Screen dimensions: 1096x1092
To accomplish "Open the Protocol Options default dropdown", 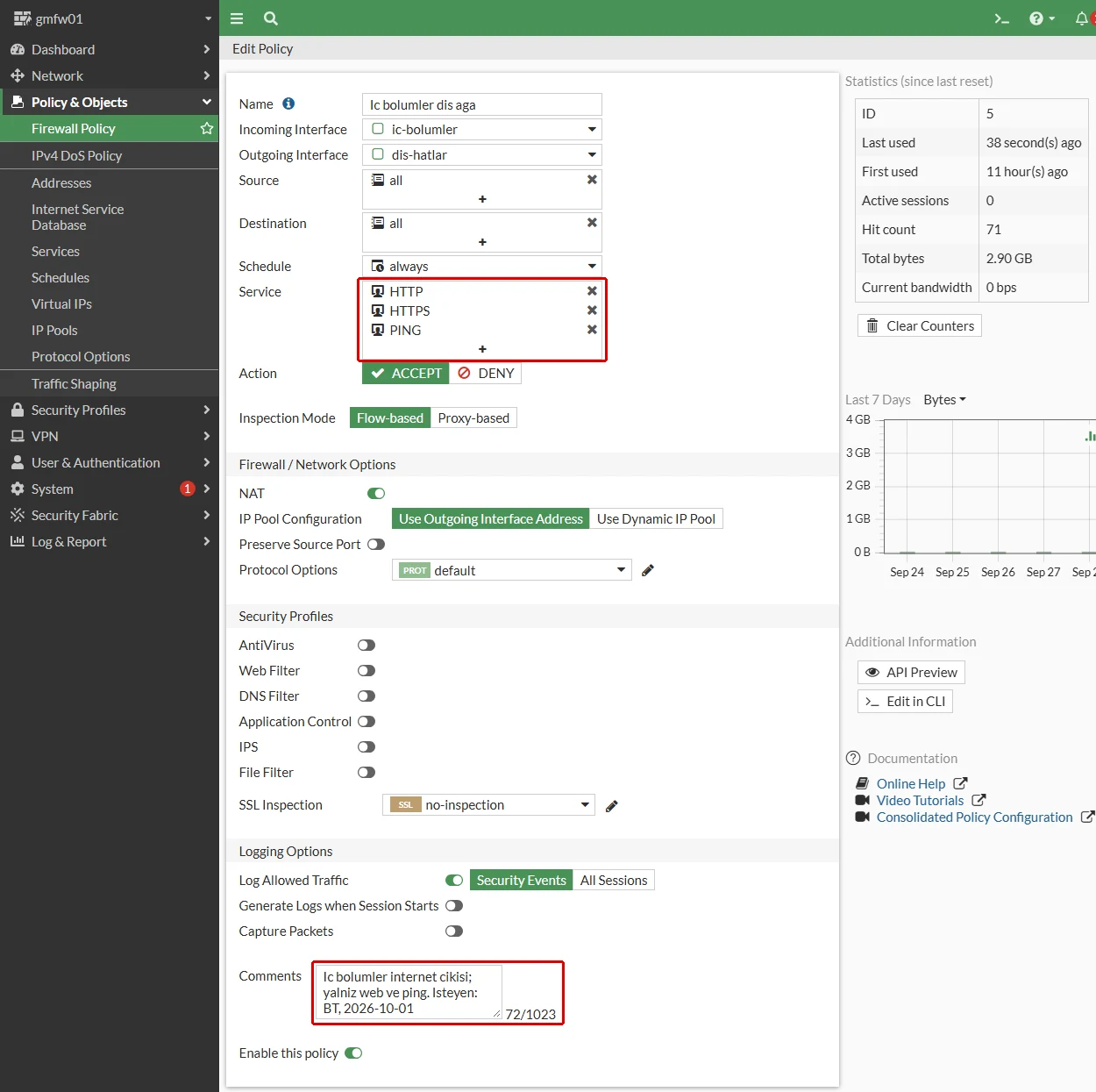I will 512,570.
